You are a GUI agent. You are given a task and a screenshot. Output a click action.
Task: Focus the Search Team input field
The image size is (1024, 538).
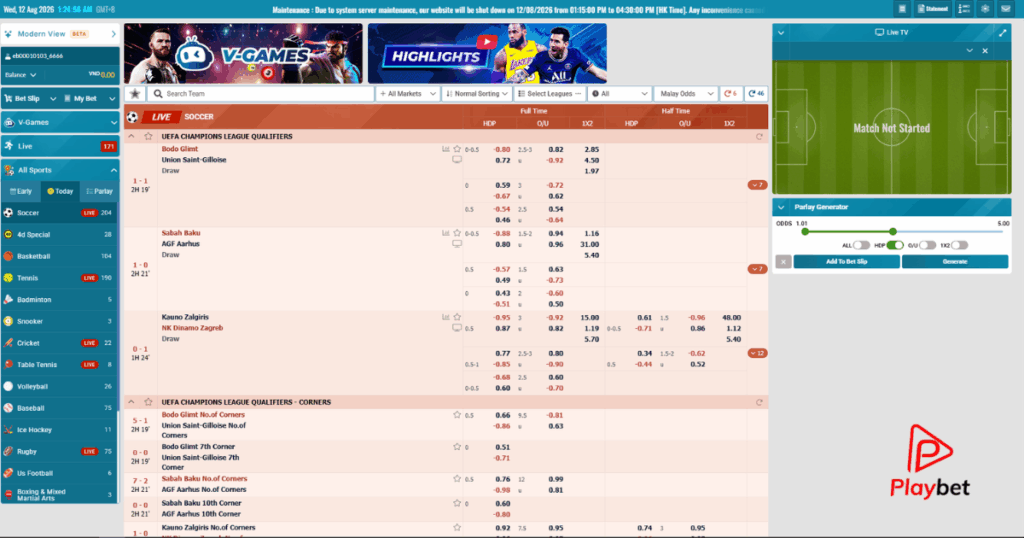(261, 93)
